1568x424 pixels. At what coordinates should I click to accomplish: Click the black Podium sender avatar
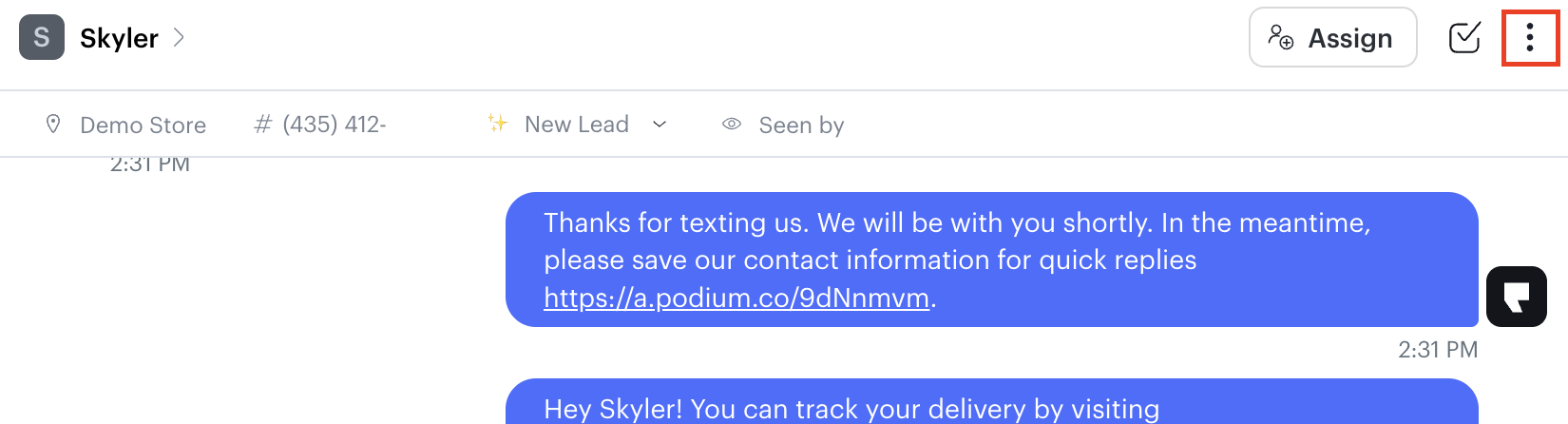pos(1517,297)
